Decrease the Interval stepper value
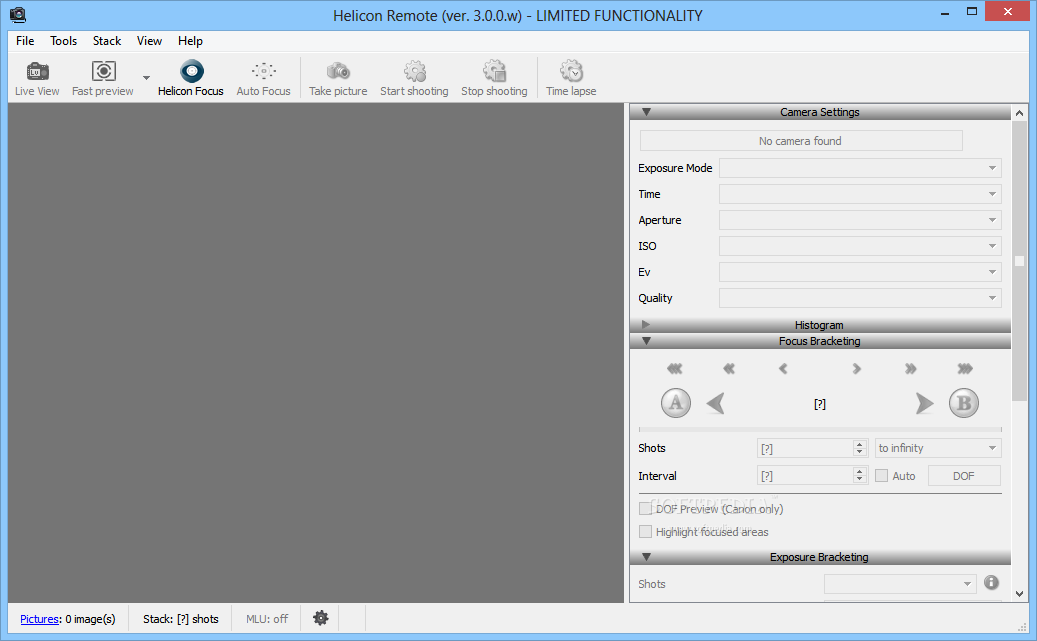The height and width of the screenshot is (641, 1037). click(860, 480)
